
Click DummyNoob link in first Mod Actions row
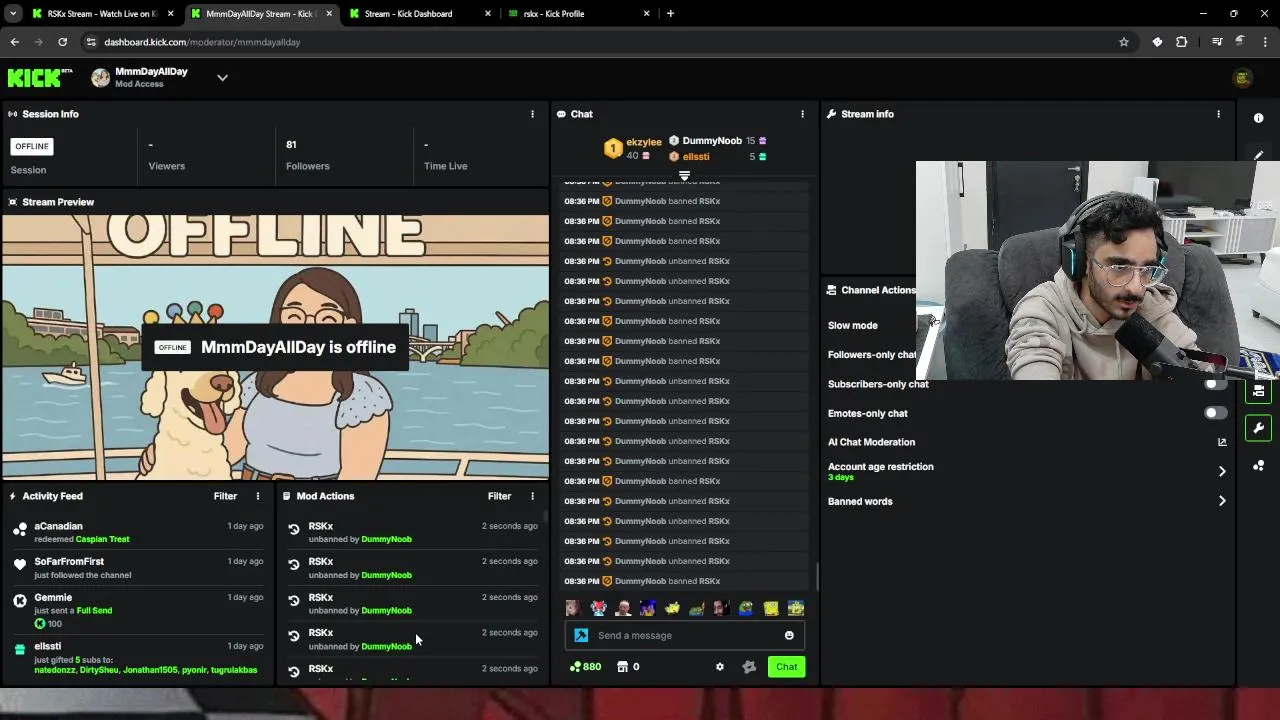tap(386, 539)
